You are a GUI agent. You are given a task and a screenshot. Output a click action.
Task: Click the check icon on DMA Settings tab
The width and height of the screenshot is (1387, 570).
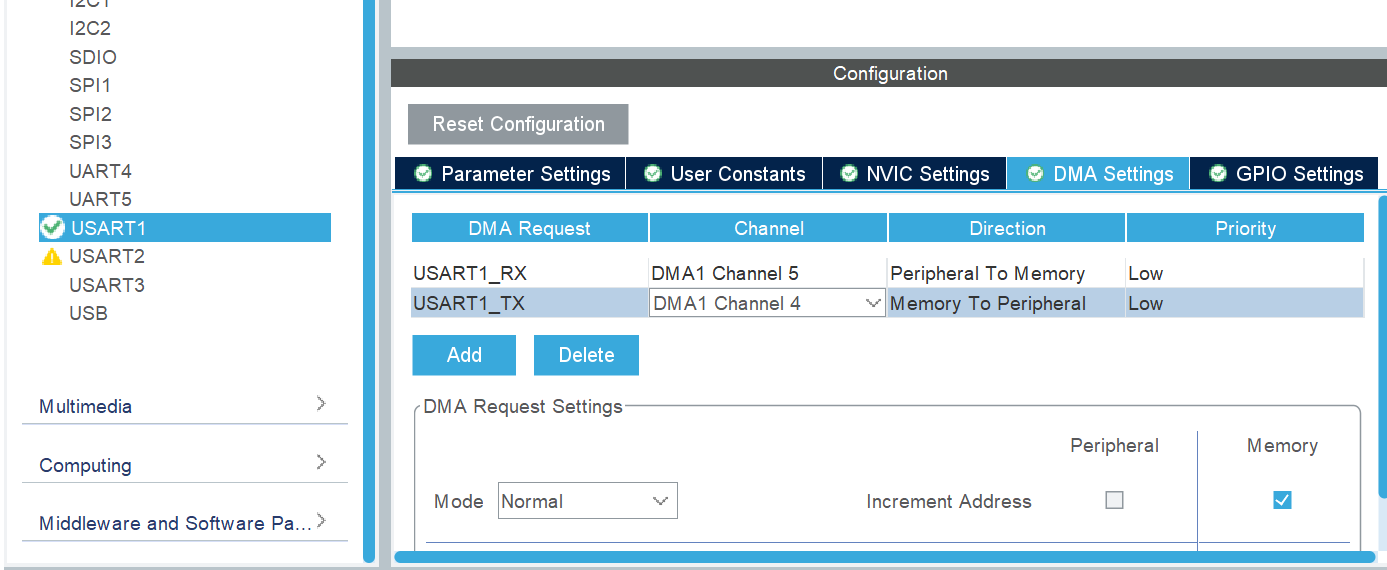[x=1036, y=174]
